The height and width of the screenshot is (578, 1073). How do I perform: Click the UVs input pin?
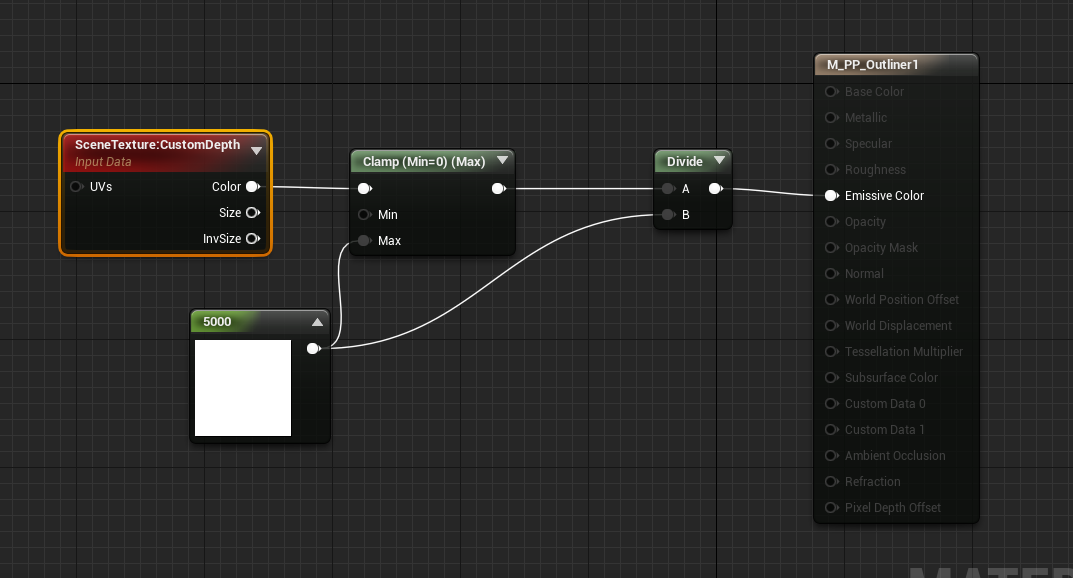pyautogui.click(x=77, y=186)
